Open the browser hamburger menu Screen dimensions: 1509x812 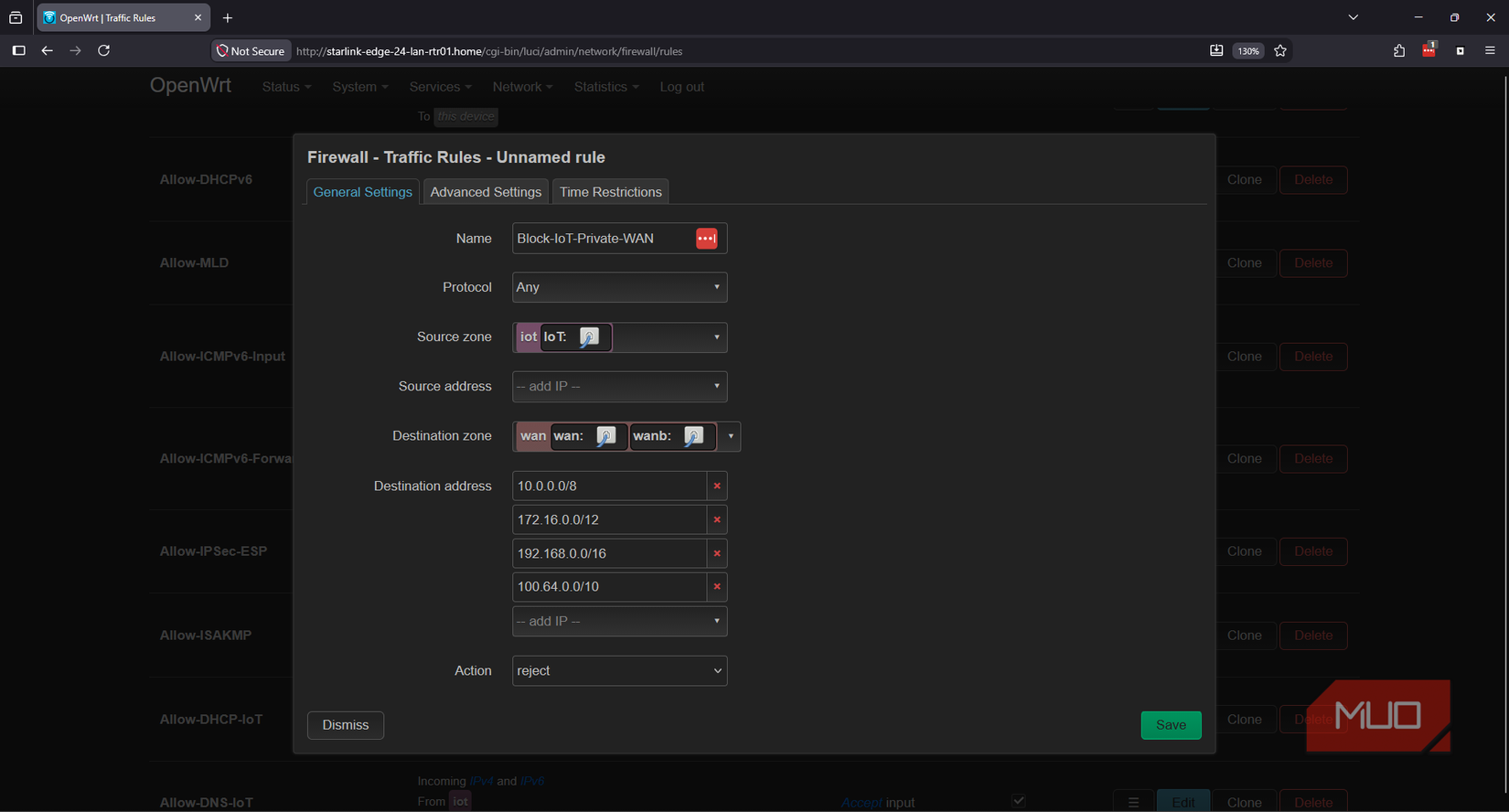1490,51
